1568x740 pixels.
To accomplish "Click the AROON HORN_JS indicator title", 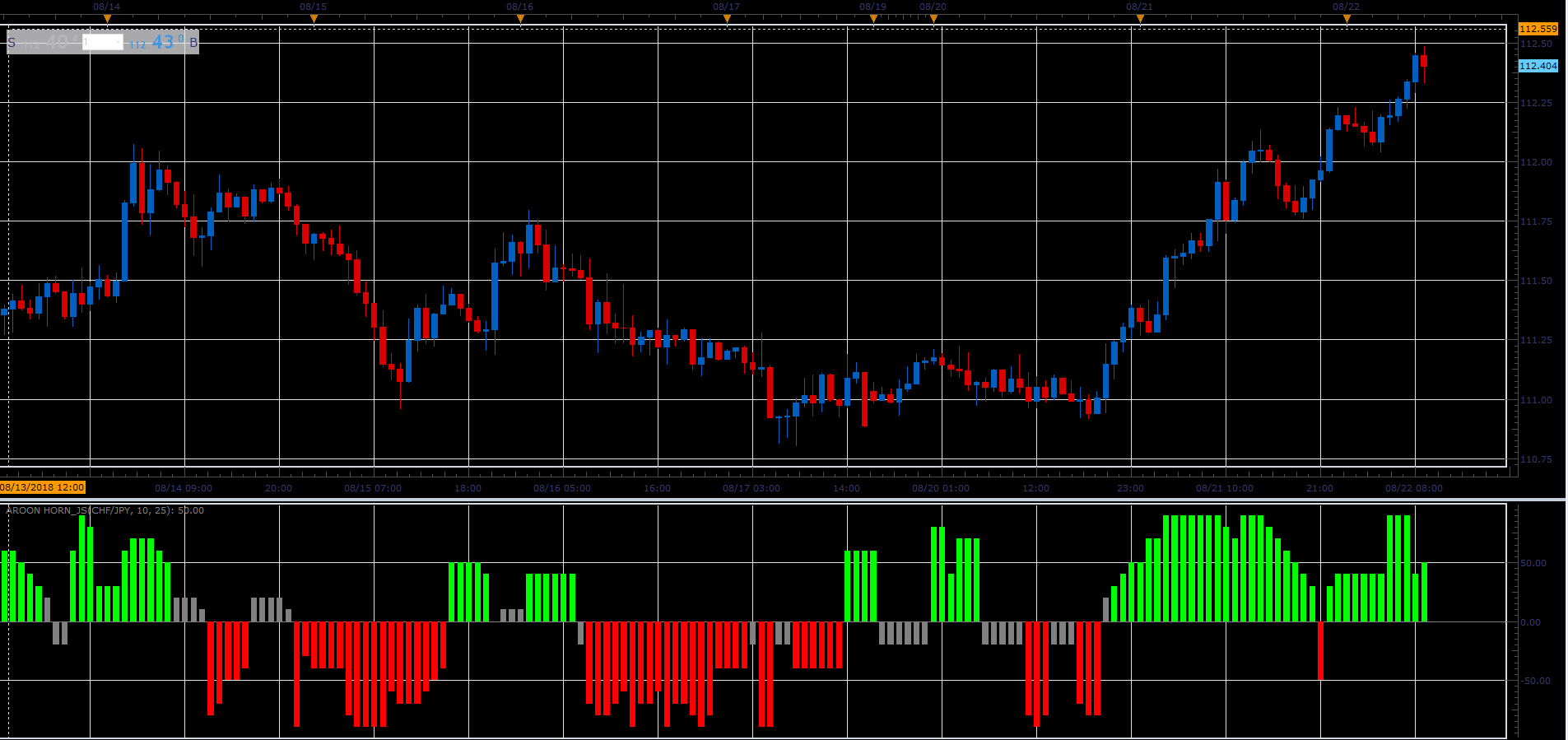I will pos(105,510).
